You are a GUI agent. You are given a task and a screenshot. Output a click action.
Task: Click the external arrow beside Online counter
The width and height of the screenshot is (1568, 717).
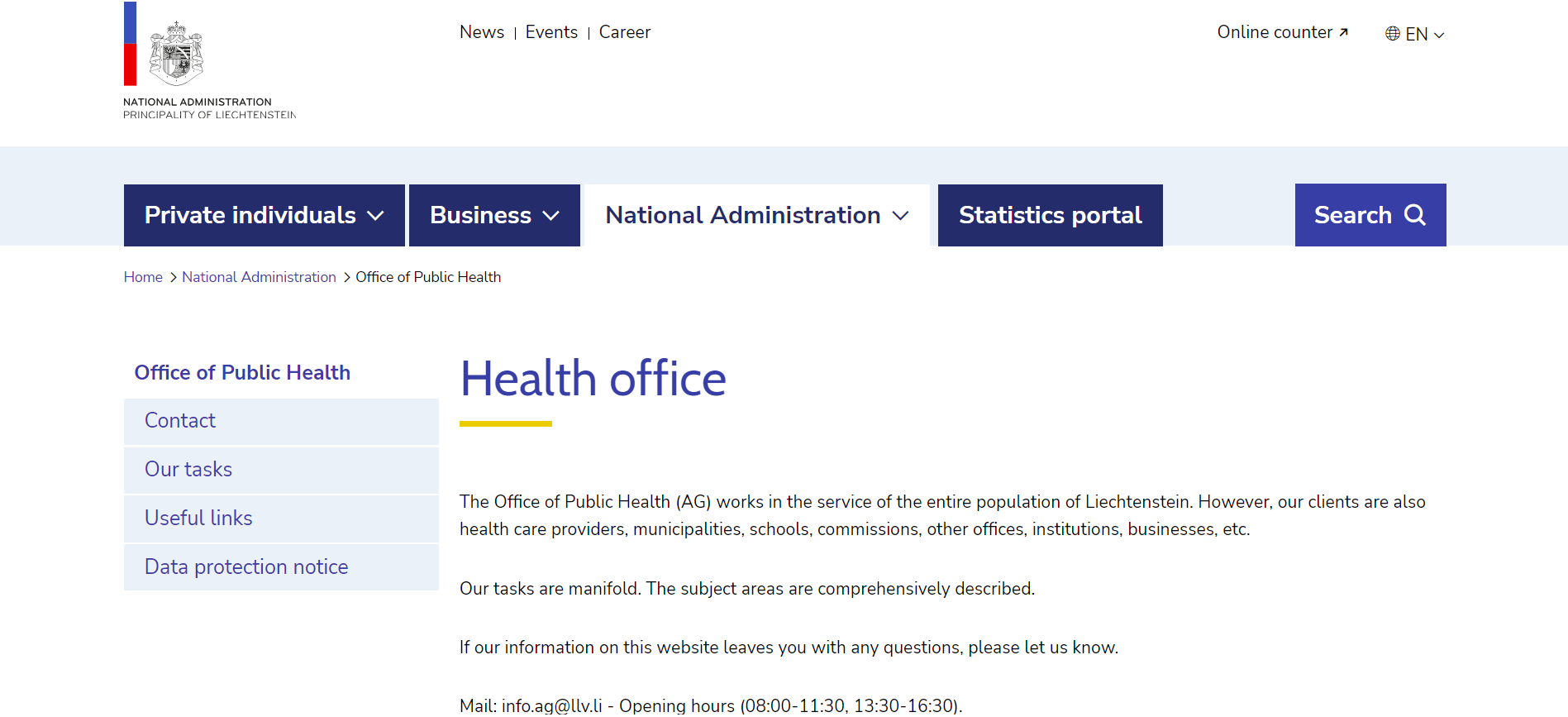tap(1344, 32)
